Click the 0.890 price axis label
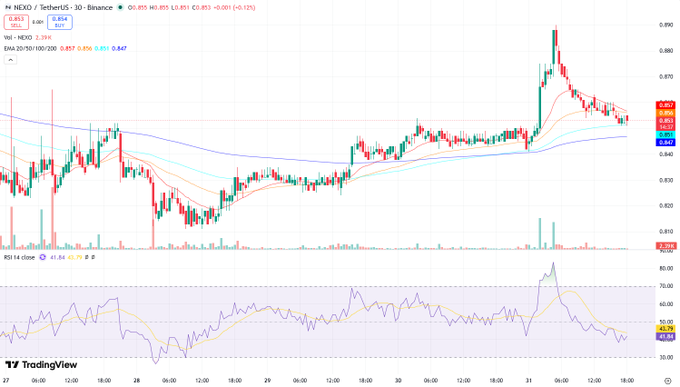Viewport: 680px width, 387px height. pos(666,25)
